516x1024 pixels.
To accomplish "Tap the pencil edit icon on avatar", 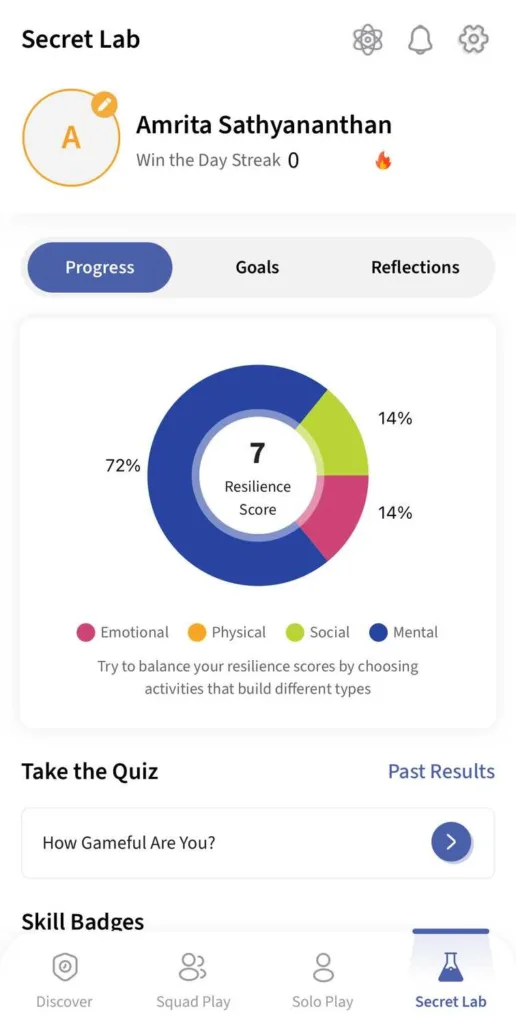I will [105, 104].
